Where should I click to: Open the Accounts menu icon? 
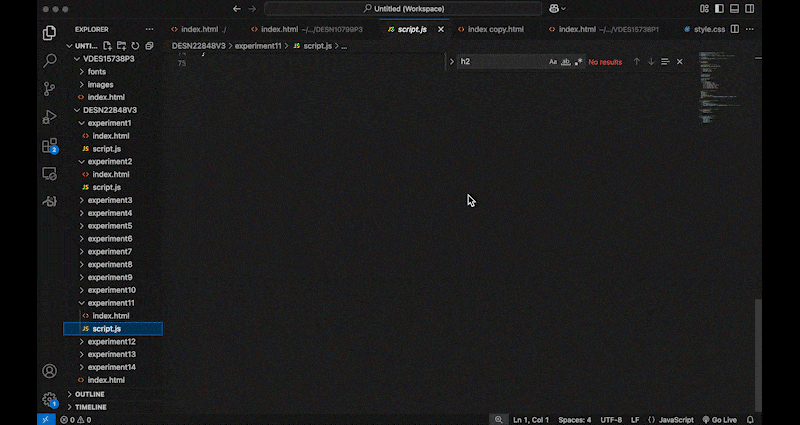click(49, 371)
